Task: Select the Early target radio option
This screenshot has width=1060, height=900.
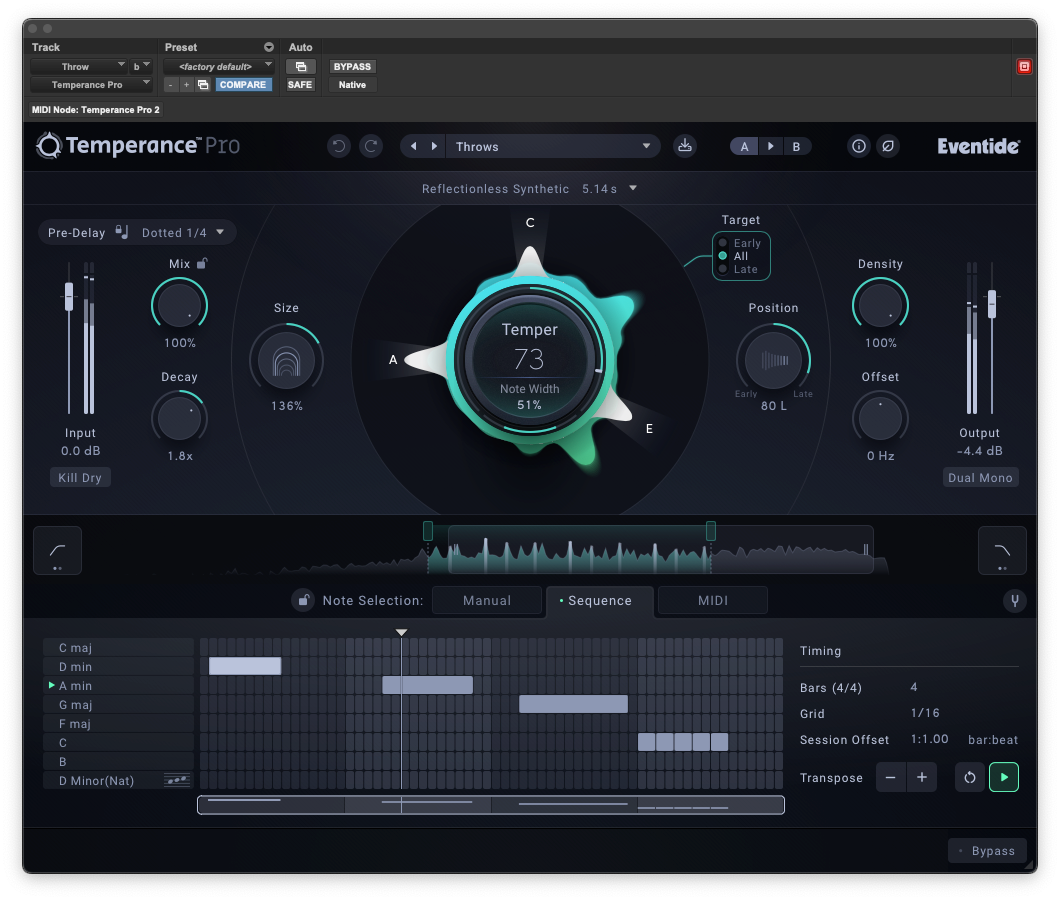Action: (723, 243)
